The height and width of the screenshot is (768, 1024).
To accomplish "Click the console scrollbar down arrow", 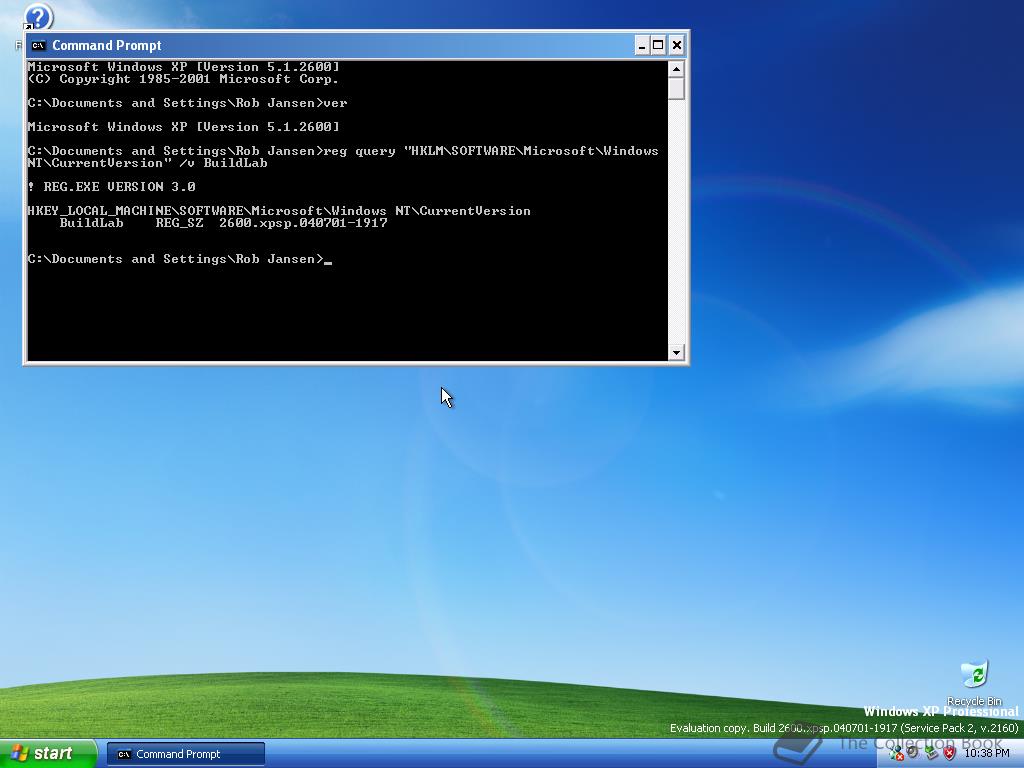I will click(x=676, y=353).
